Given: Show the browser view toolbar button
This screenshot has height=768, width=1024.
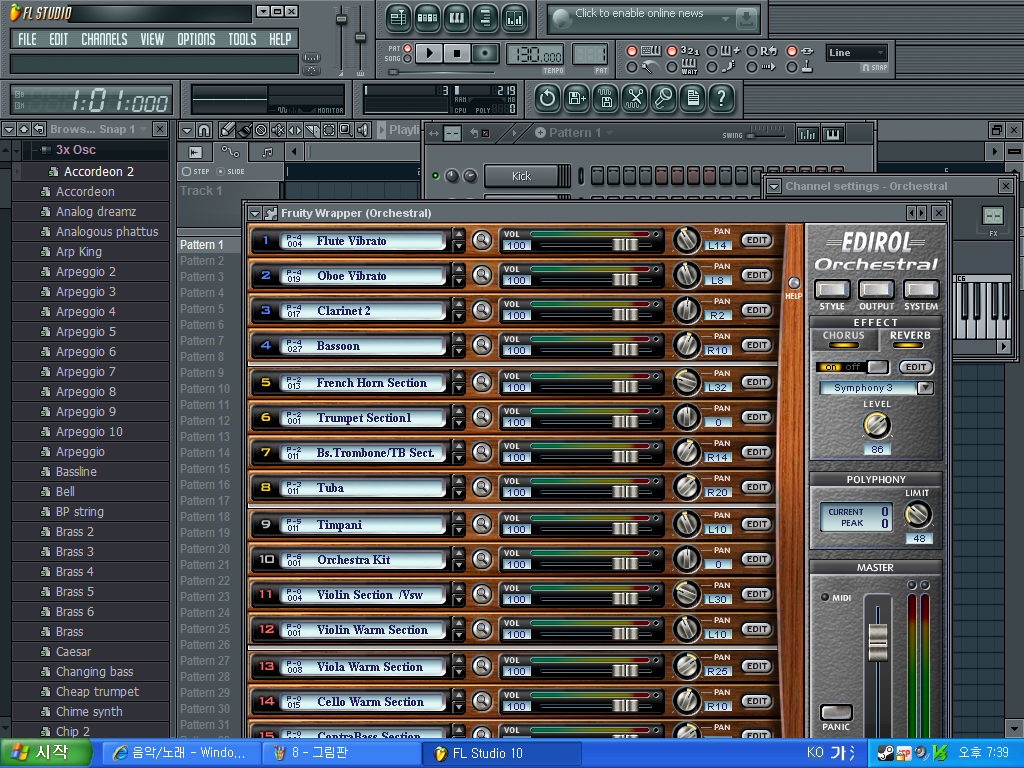Looking at the screenshot, I should (486, 18).
